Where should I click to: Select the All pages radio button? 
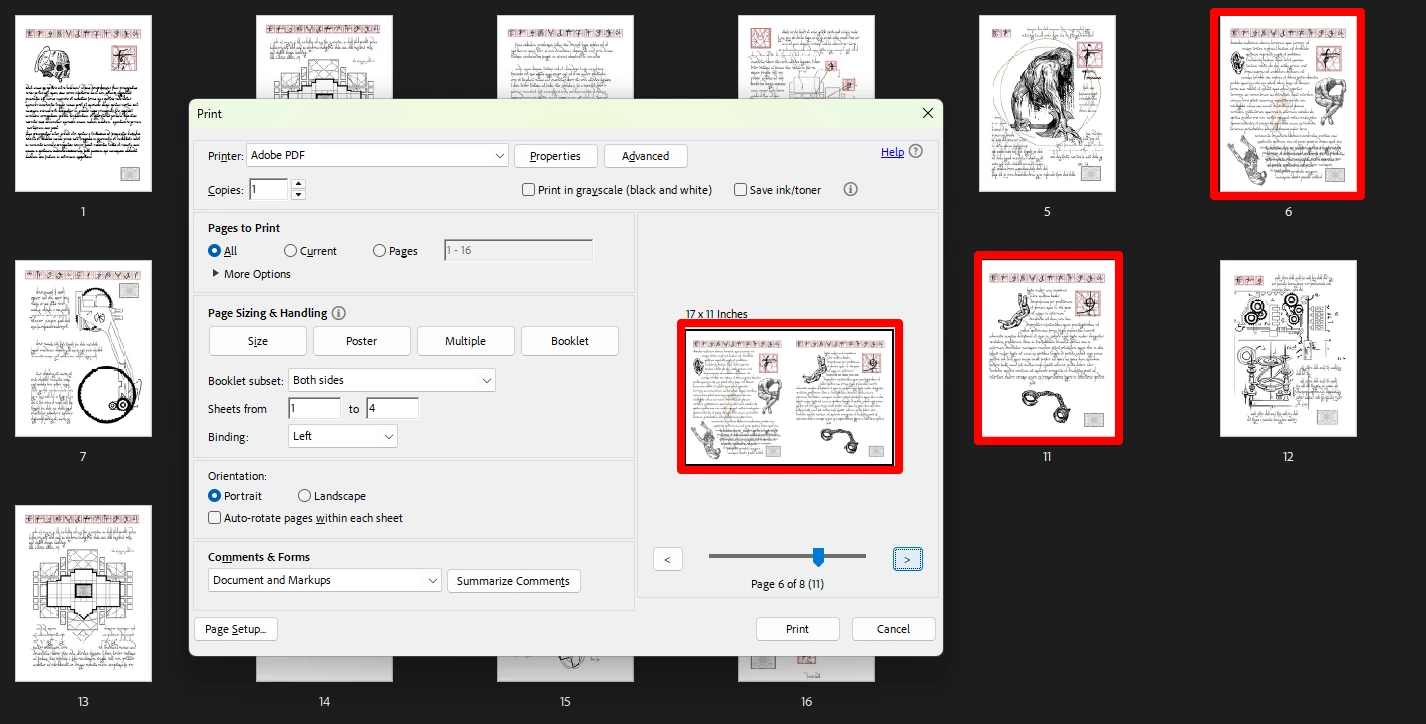[214, 251]
